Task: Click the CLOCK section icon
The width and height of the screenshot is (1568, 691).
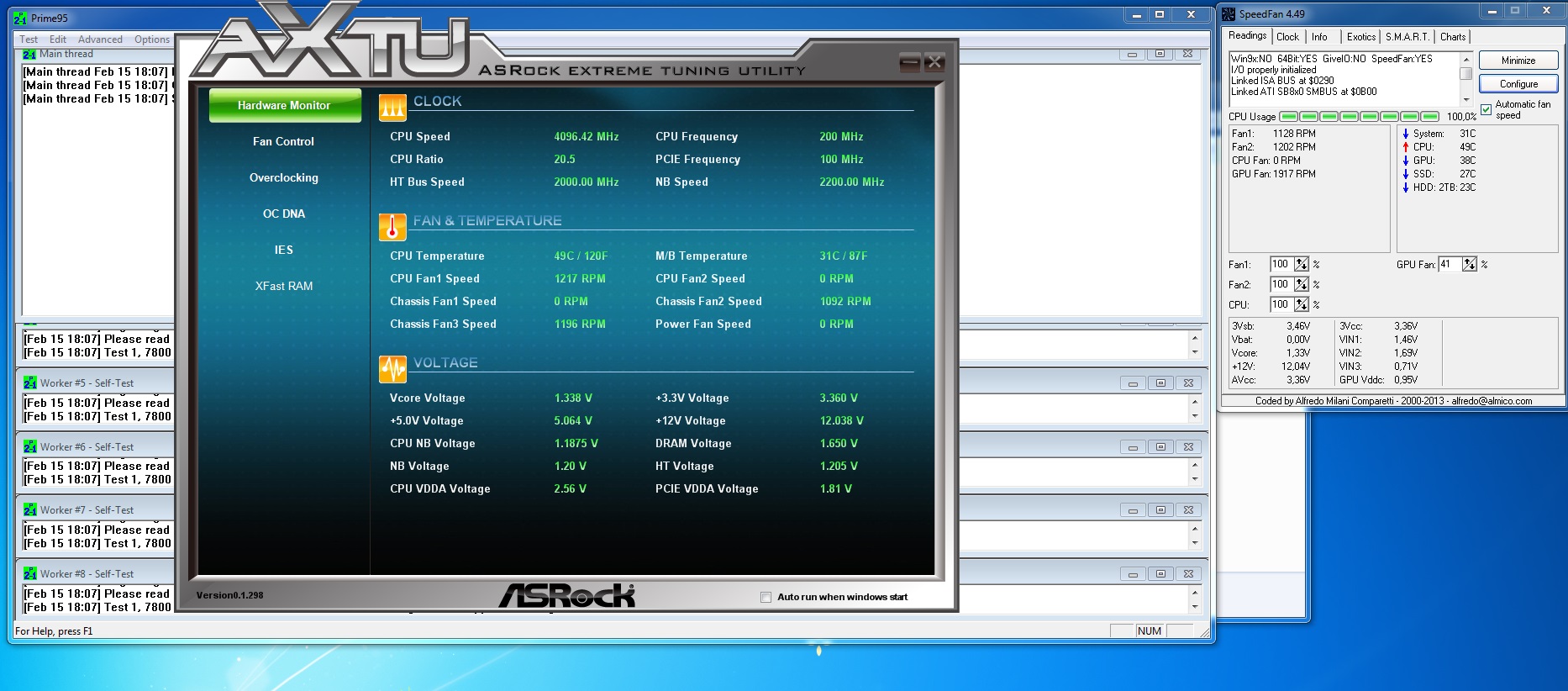Action: 392,107
